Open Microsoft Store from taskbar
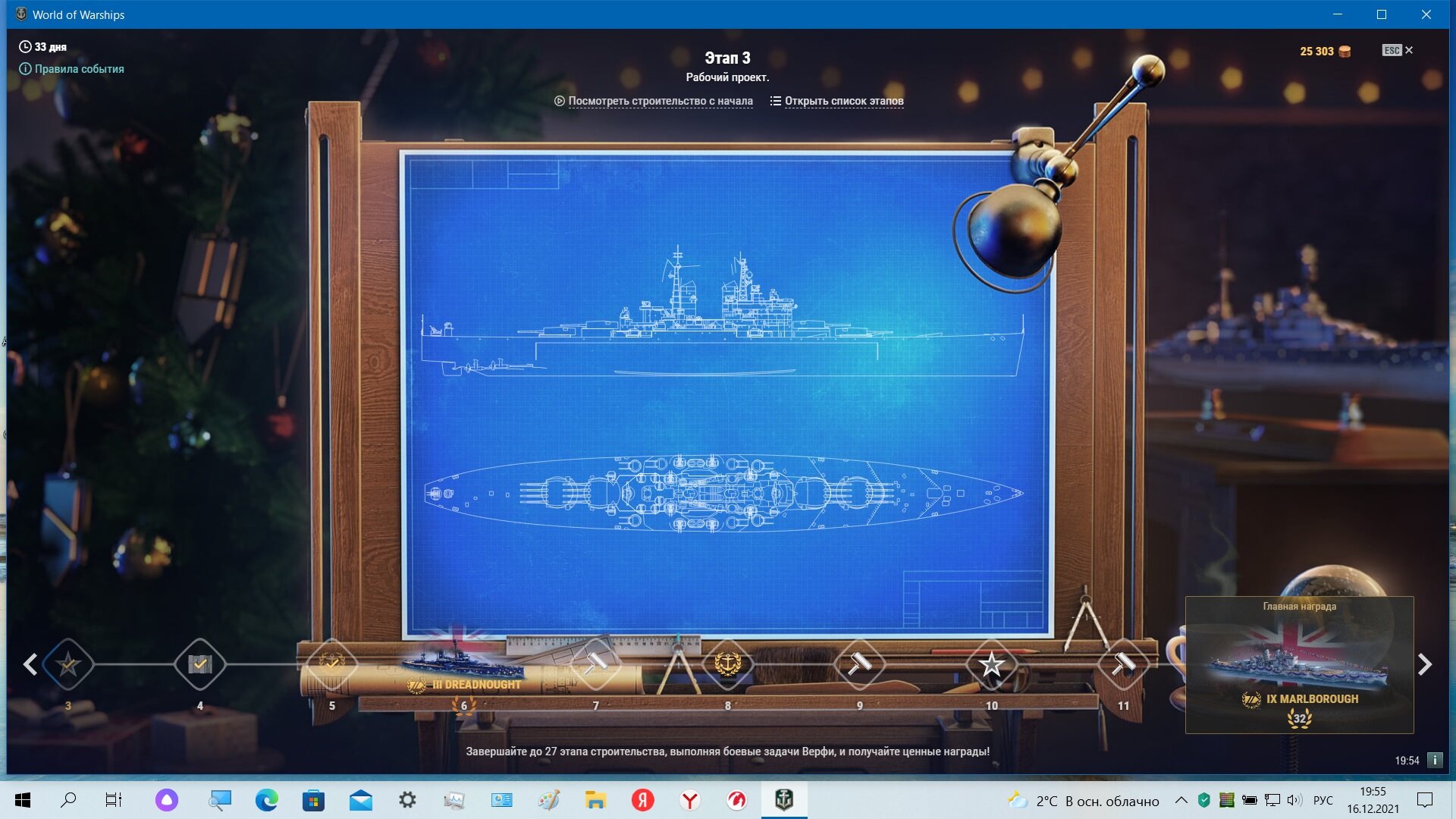Image resolution: width=1456 pixels, height=819 pixels. coord(313,800)
